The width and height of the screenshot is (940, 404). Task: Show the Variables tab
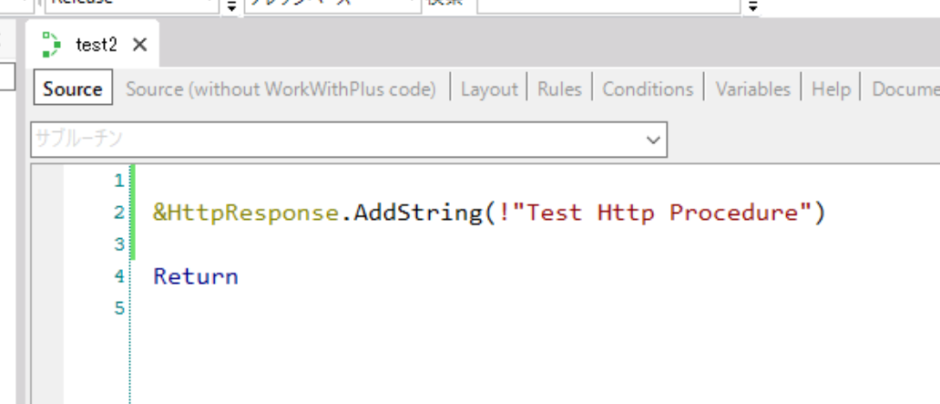(752, 89)
